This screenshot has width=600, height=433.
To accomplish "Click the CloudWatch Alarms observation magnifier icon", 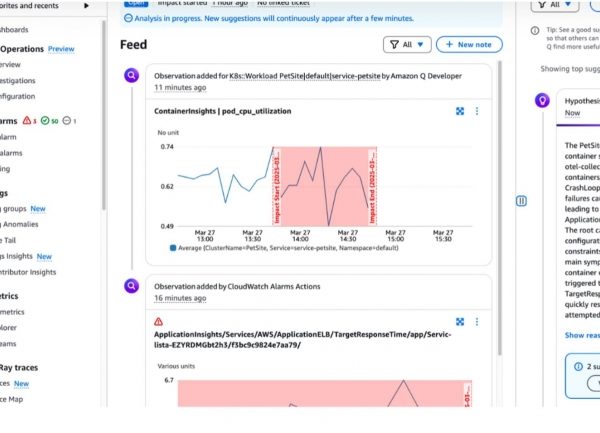I will click(x=131, y=285).
